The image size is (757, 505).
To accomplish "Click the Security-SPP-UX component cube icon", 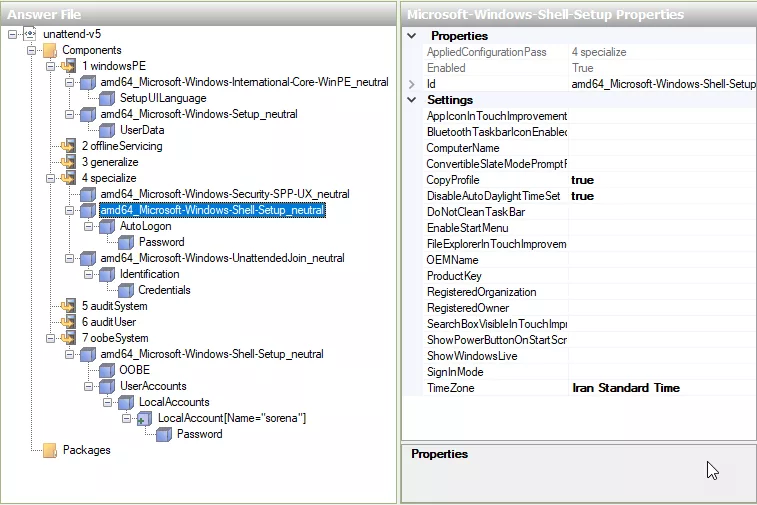I will [x=88, y=194].
